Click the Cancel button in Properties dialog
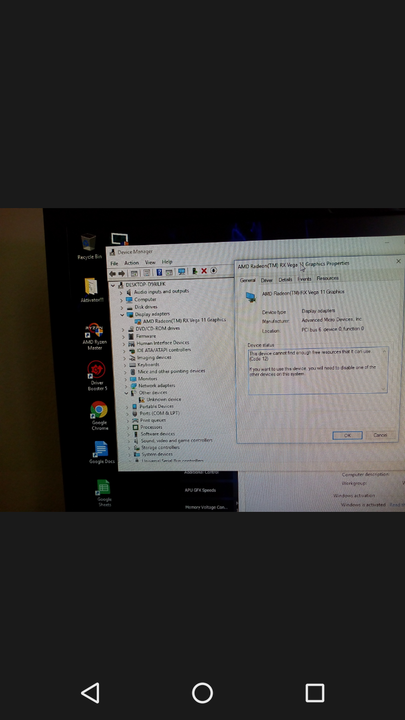Screen dimensions: 405x720 [381, 435]
